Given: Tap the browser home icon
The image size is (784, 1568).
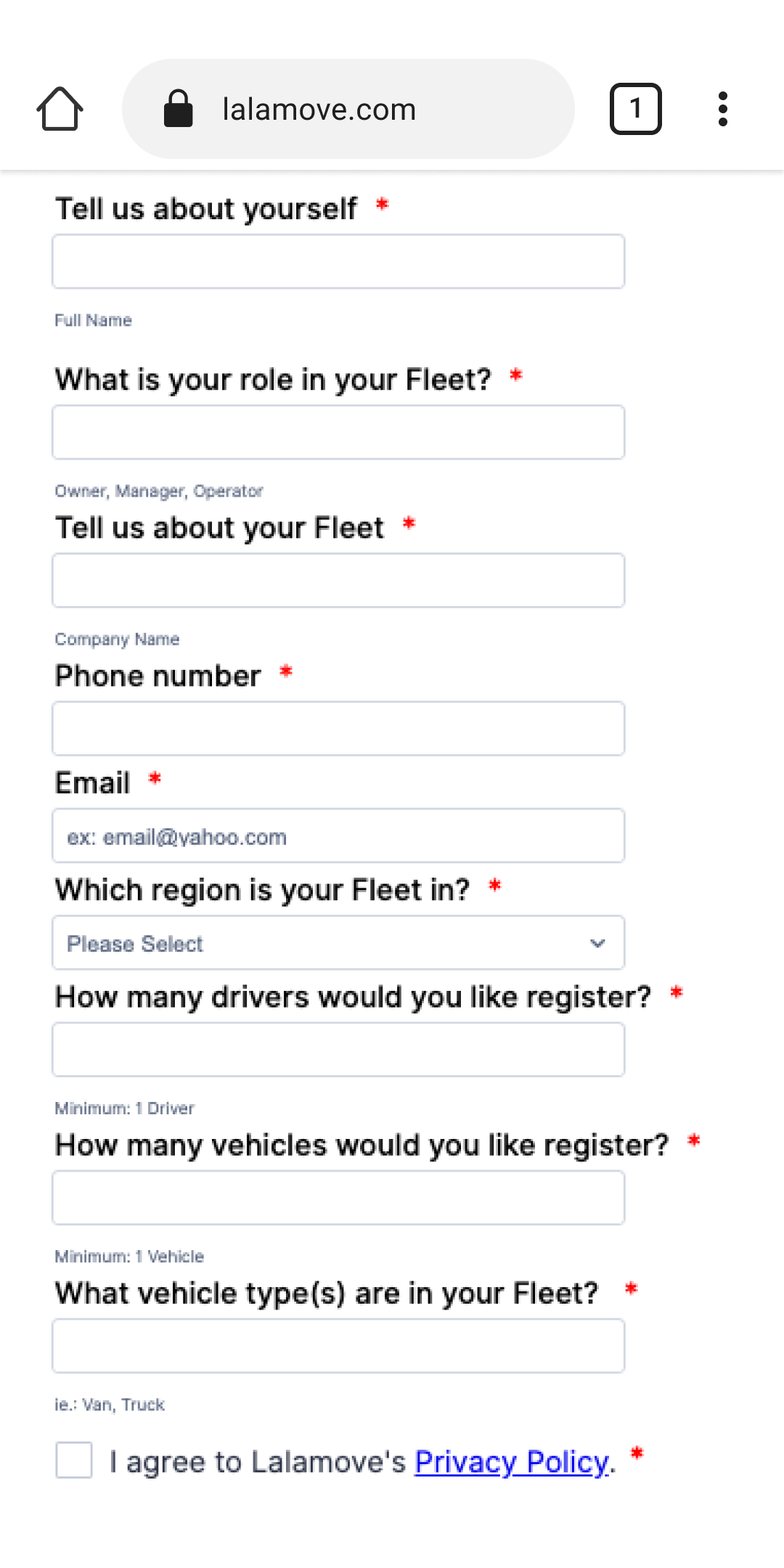Looking at the screenshot, I should [60, 109].
